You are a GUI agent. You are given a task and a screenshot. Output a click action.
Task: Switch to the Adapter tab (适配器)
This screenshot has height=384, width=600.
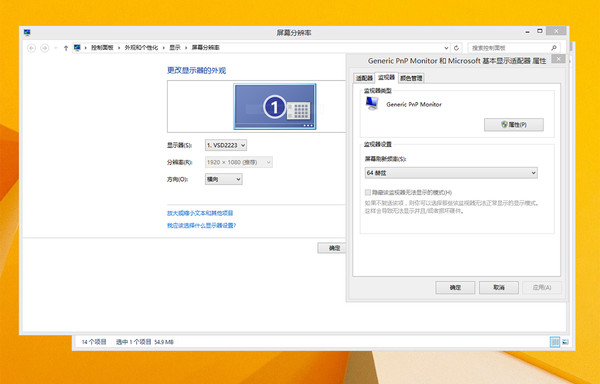pos(364,78)
